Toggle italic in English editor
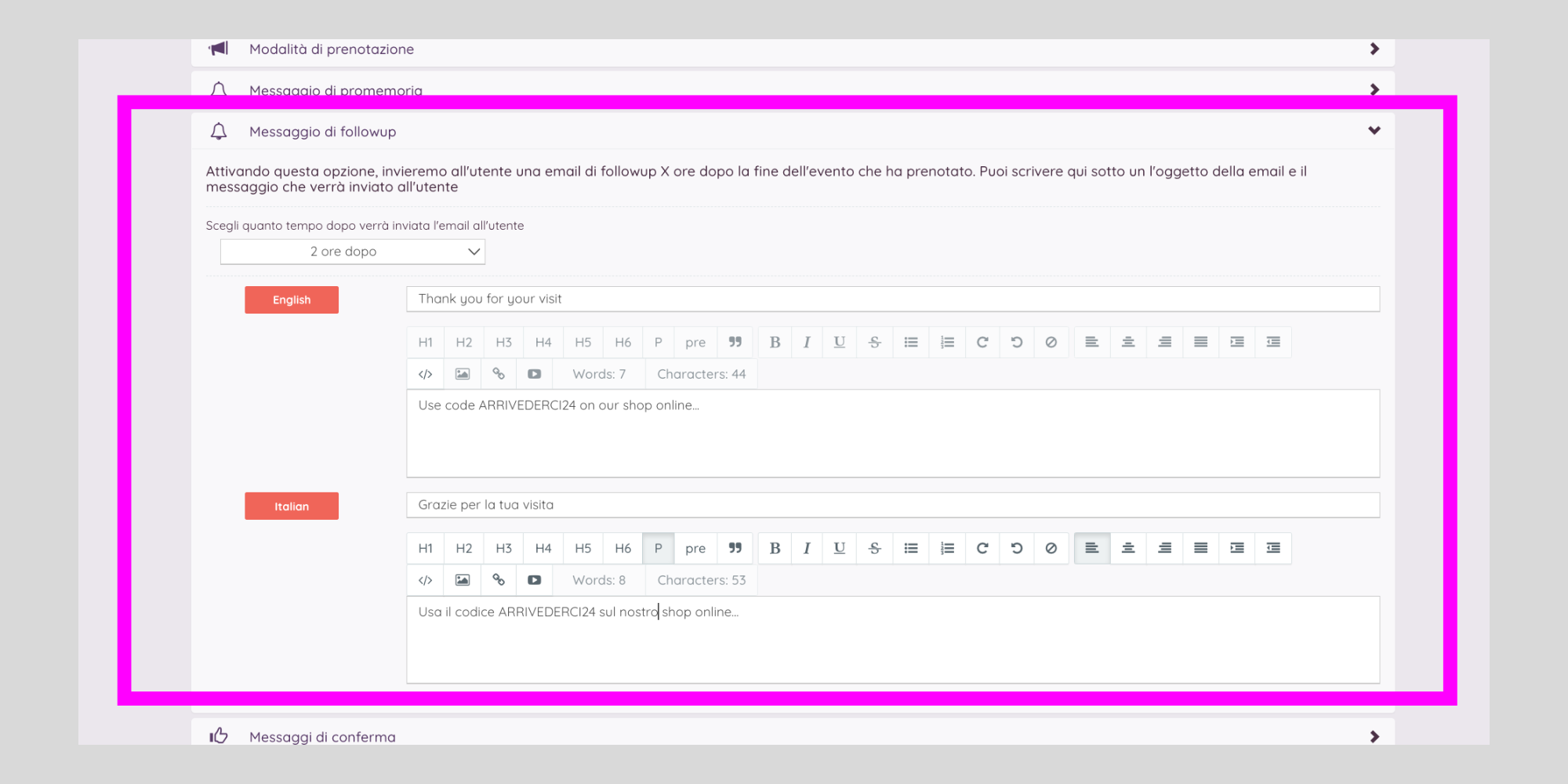 807,342
